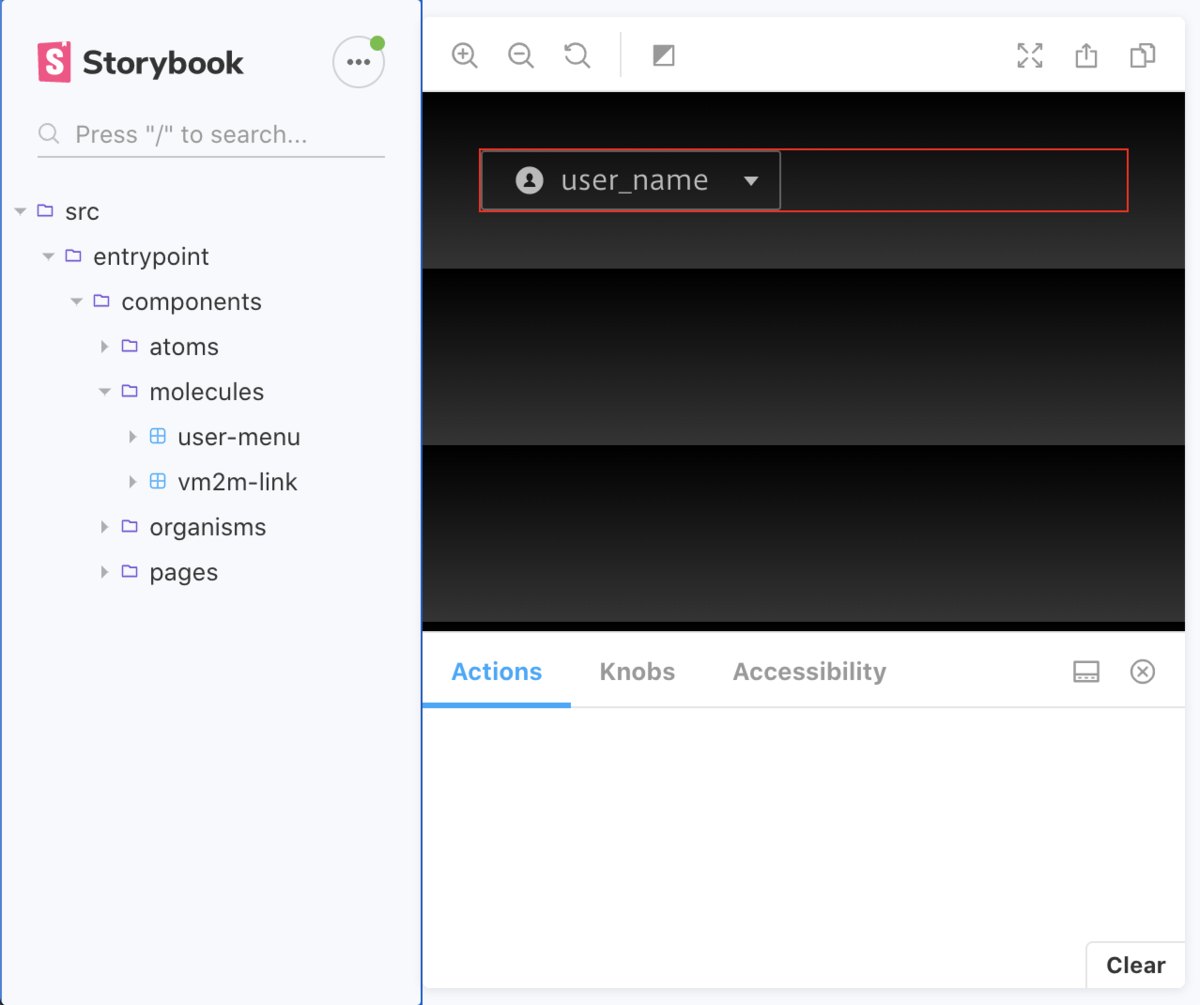Image resolution: width=1200 pixels, height=1005 pixels.
Task: Select the molecules folder label
Action: pos(207,392)
